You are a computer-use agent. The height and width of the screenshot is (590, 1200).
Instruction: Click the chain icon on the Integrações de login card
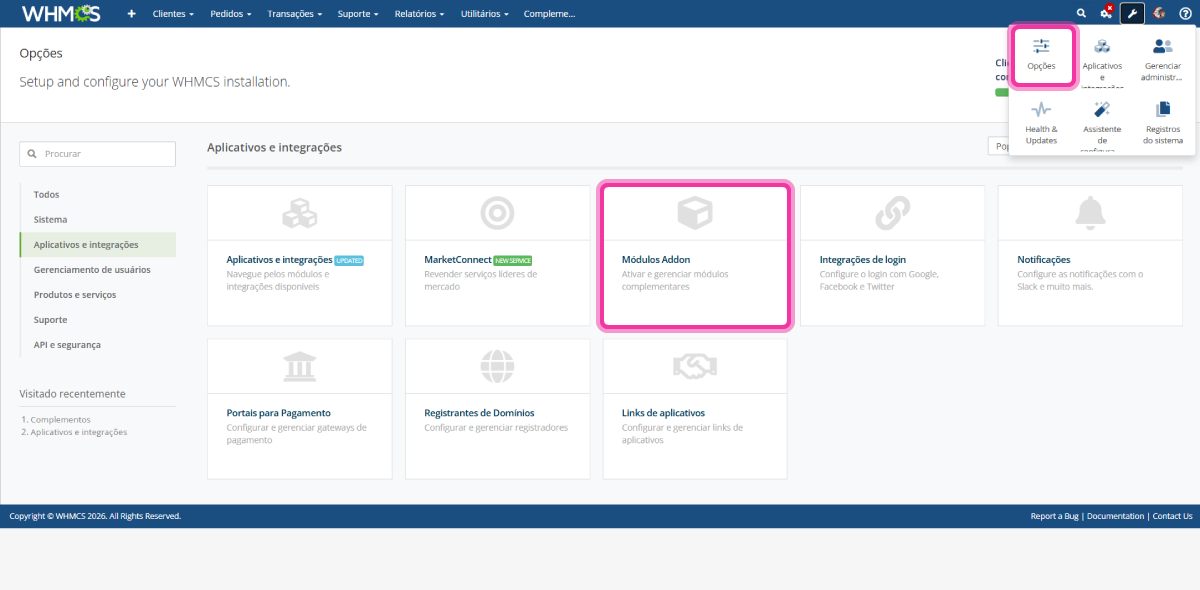892,213
